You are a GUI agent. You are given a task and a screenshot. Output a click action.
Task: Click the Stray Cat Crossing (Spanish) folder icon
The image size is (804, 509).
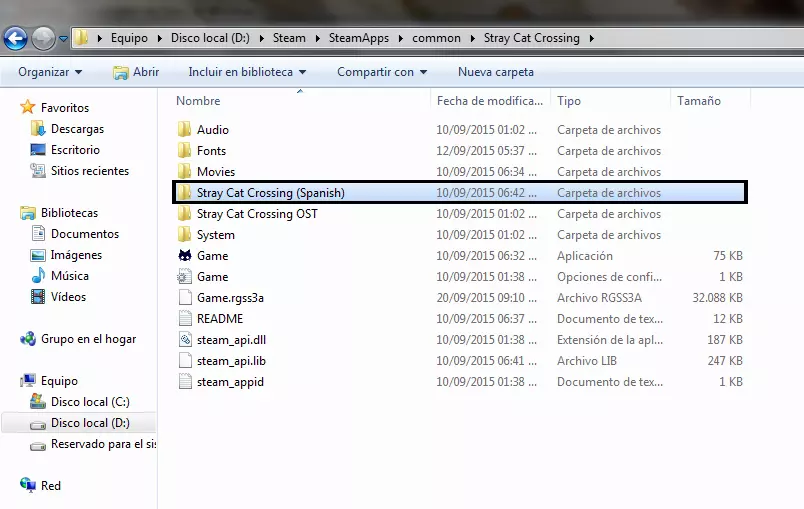click(x=185, y=192)
